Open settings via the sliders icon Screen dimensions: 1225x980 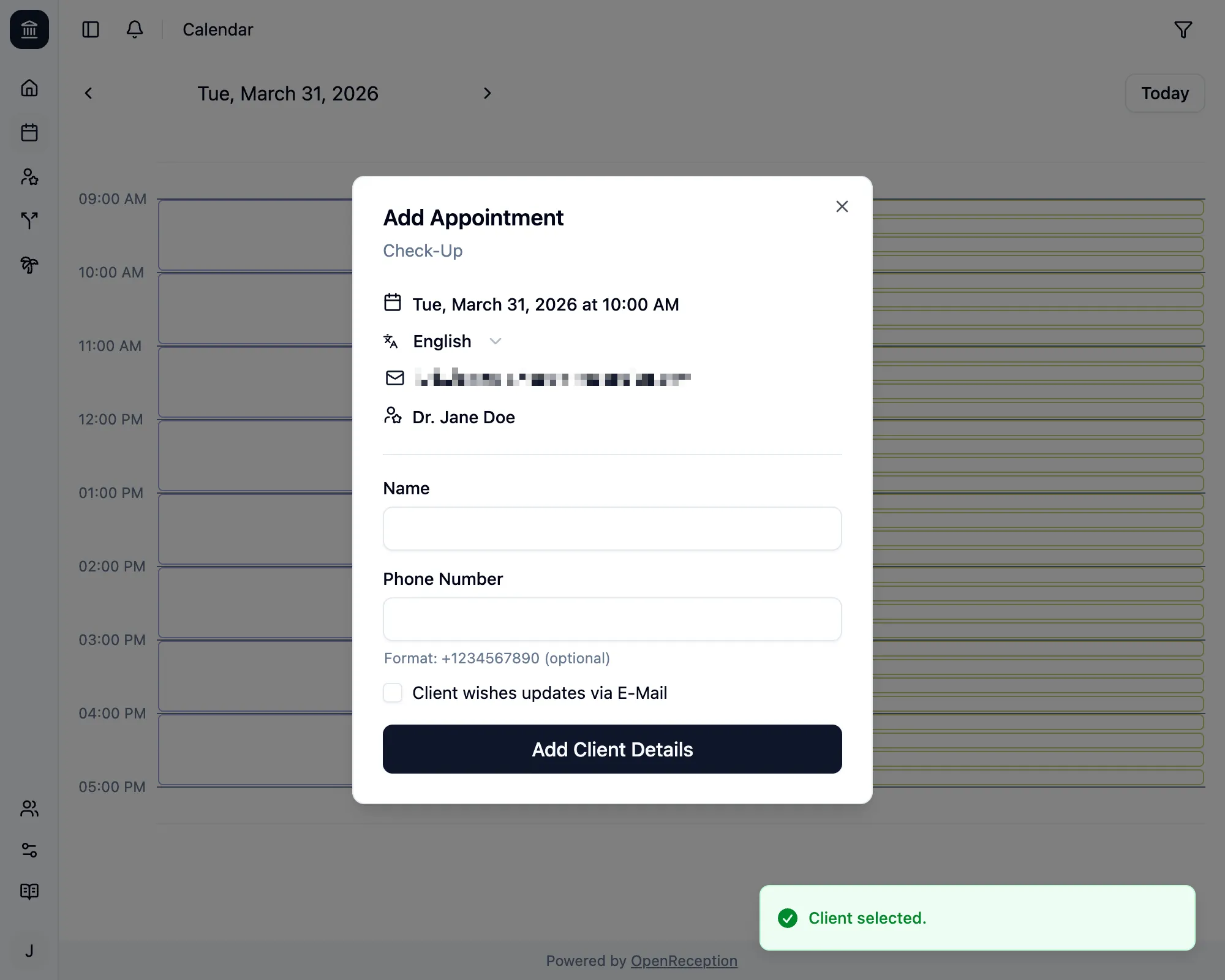pos(29,850)
